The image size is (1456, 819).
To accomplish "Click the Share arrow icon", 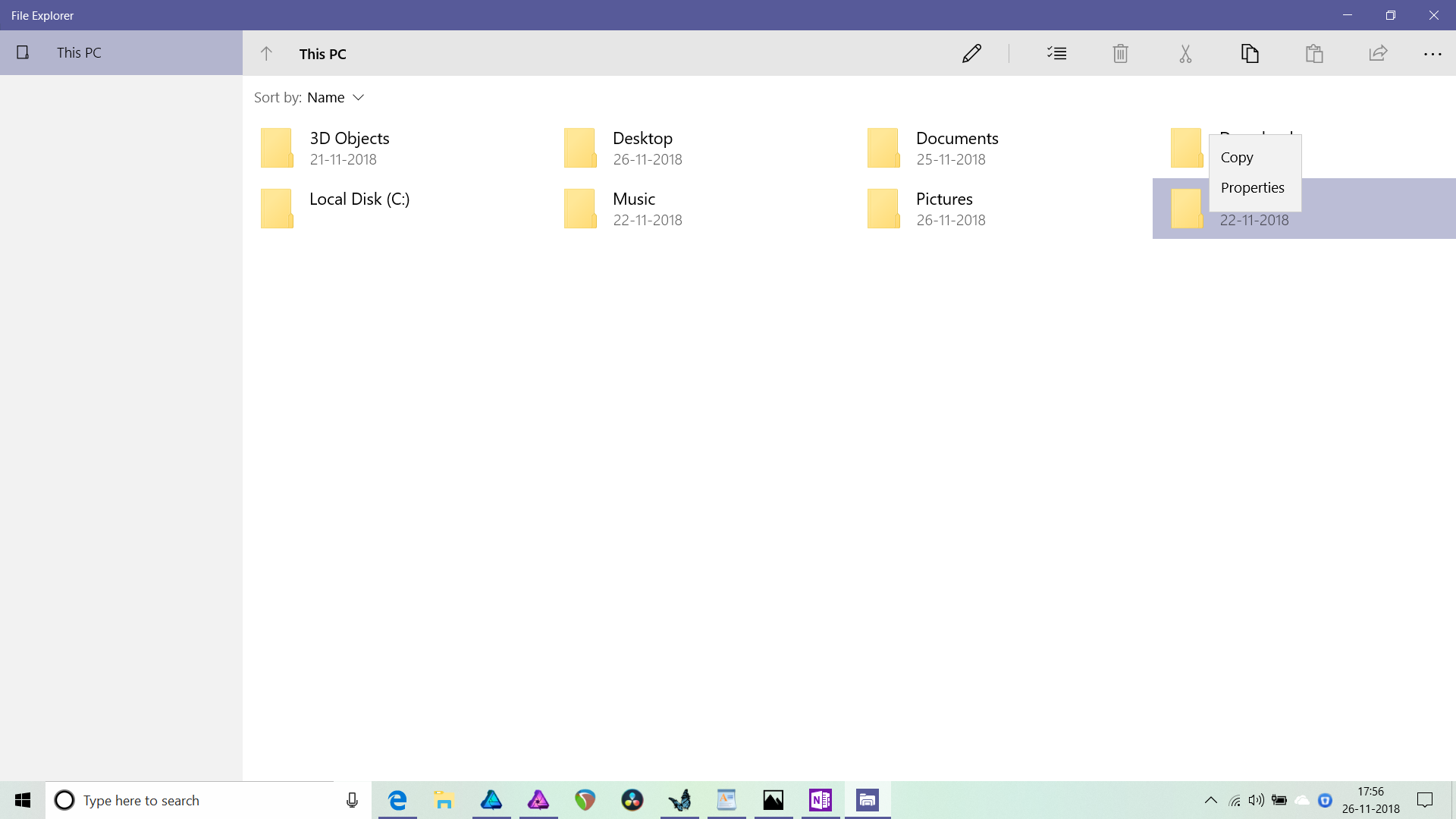I will pos(1378,53).
